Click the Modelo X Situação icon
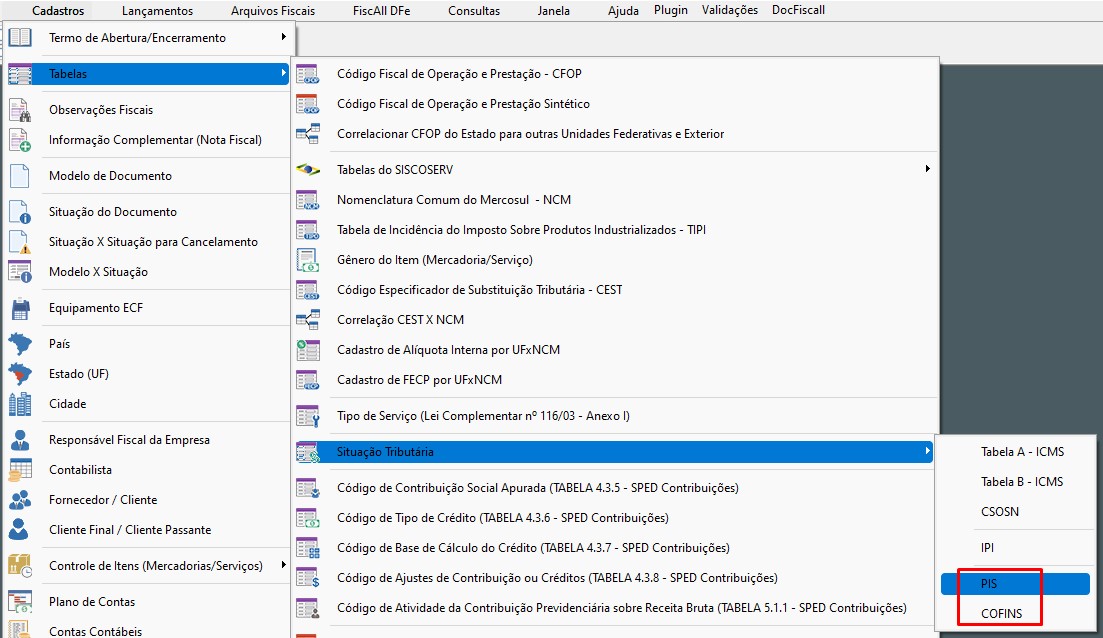This screenshot has height=638, width=1103. [20, 272]
